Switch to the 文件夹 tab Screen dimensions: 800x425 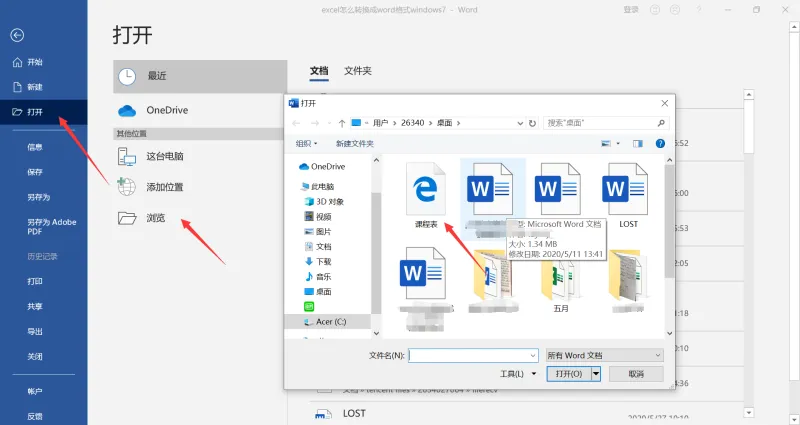point(358,71)
